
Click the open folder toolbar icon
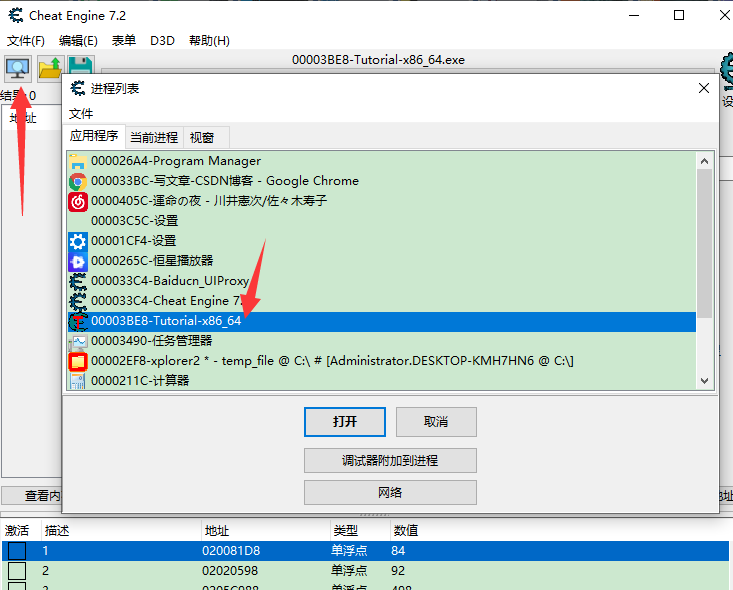(x=50, y=68)
